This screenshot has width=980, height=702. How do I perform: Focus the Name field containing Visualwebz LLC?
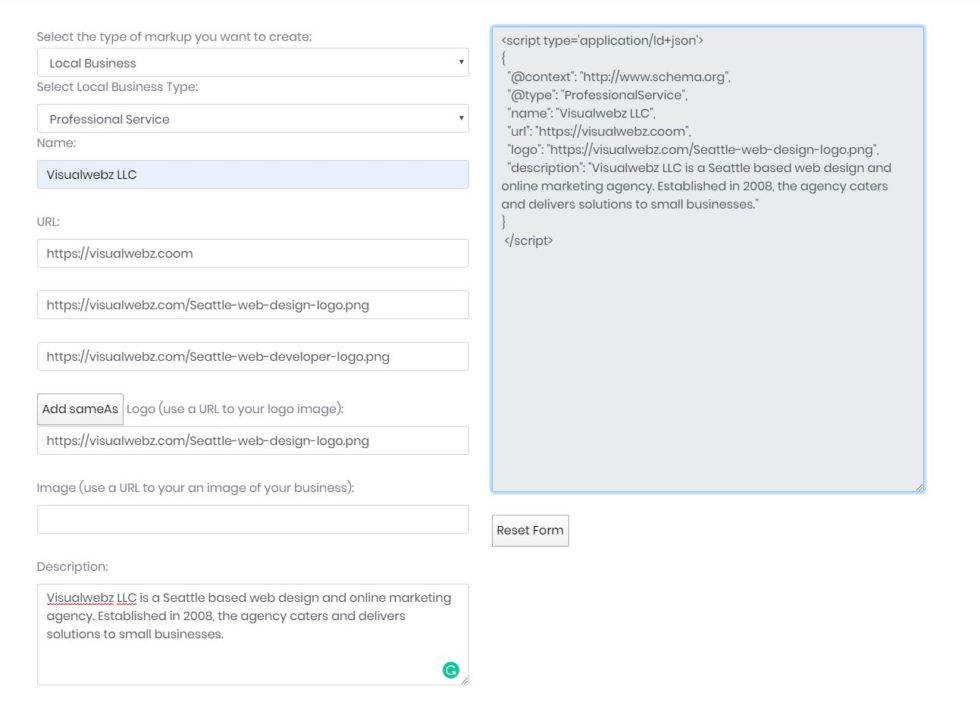(x=252, y=175)
